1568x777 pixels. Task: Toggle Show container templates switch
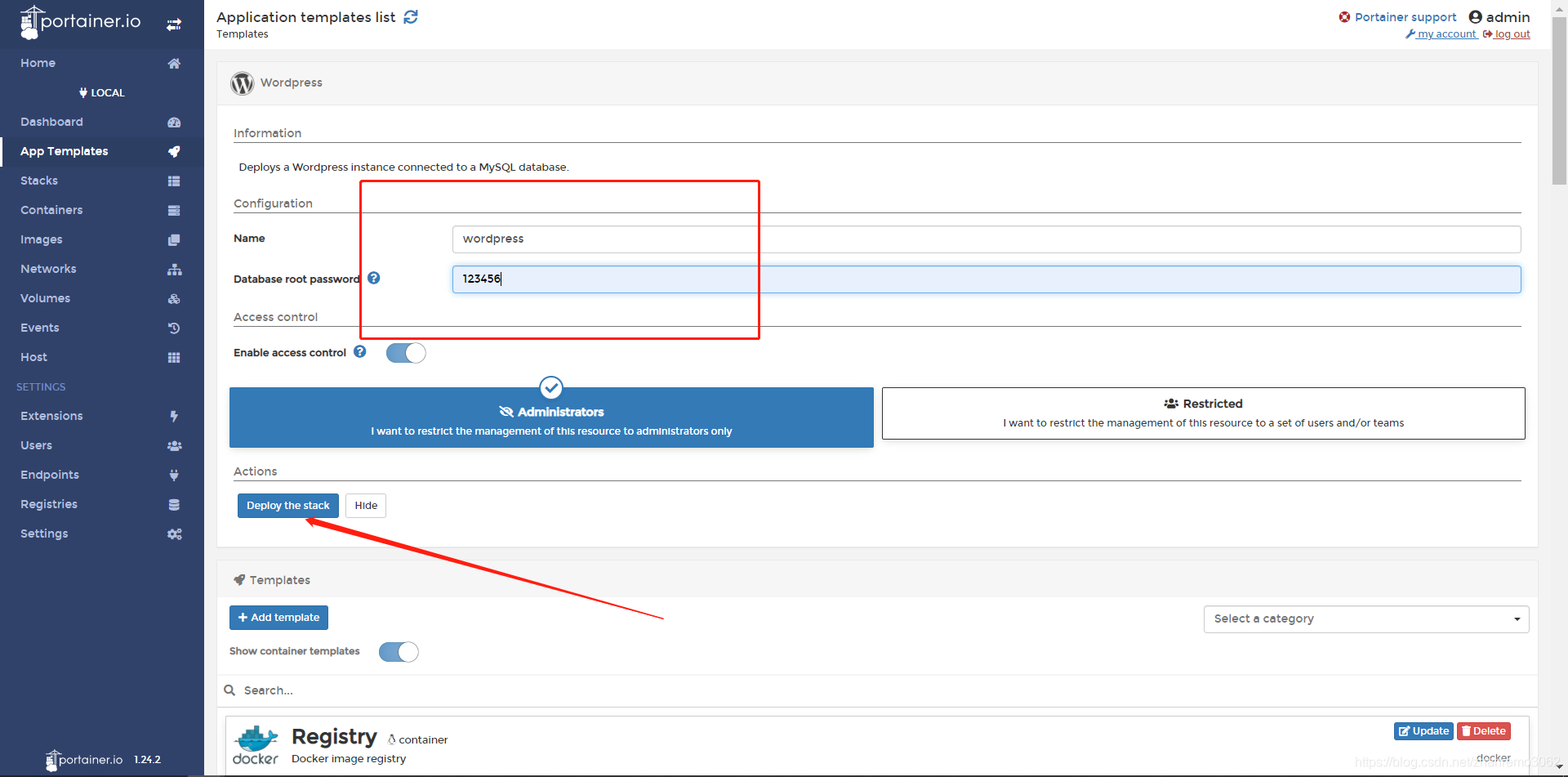tap(399, 652)
